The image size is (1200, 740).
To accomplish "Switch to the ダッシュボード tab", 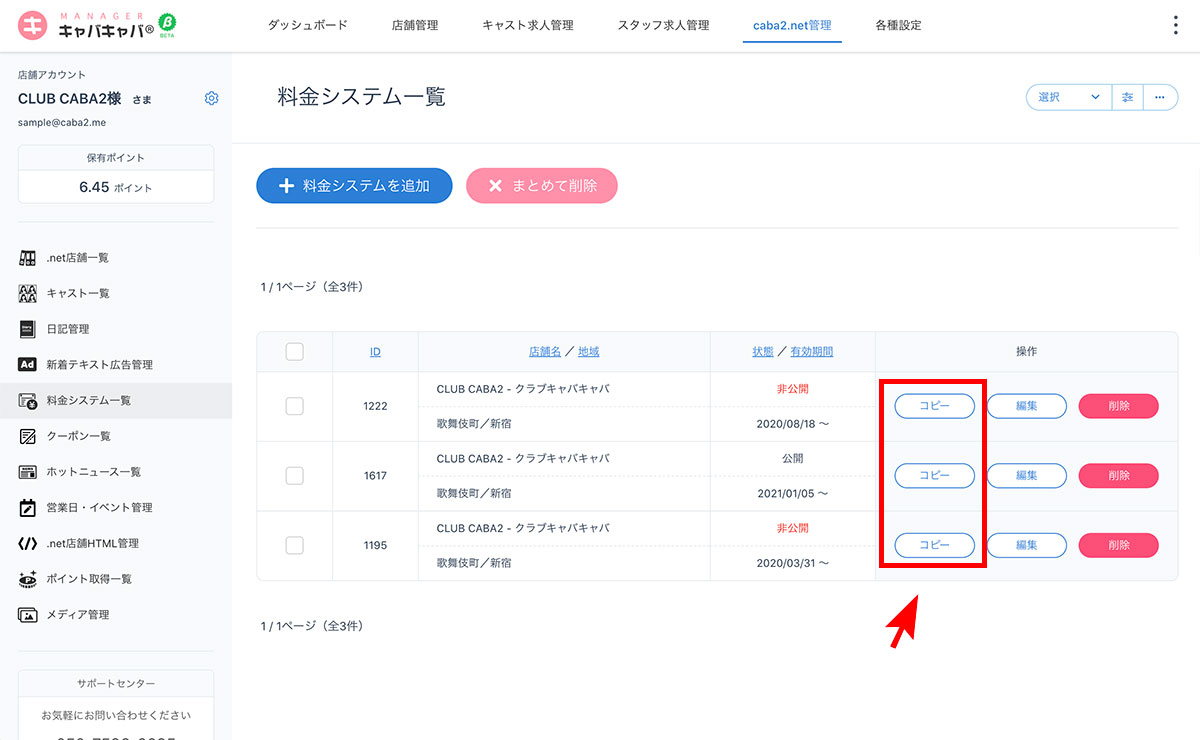I will [x=307, y=25].
